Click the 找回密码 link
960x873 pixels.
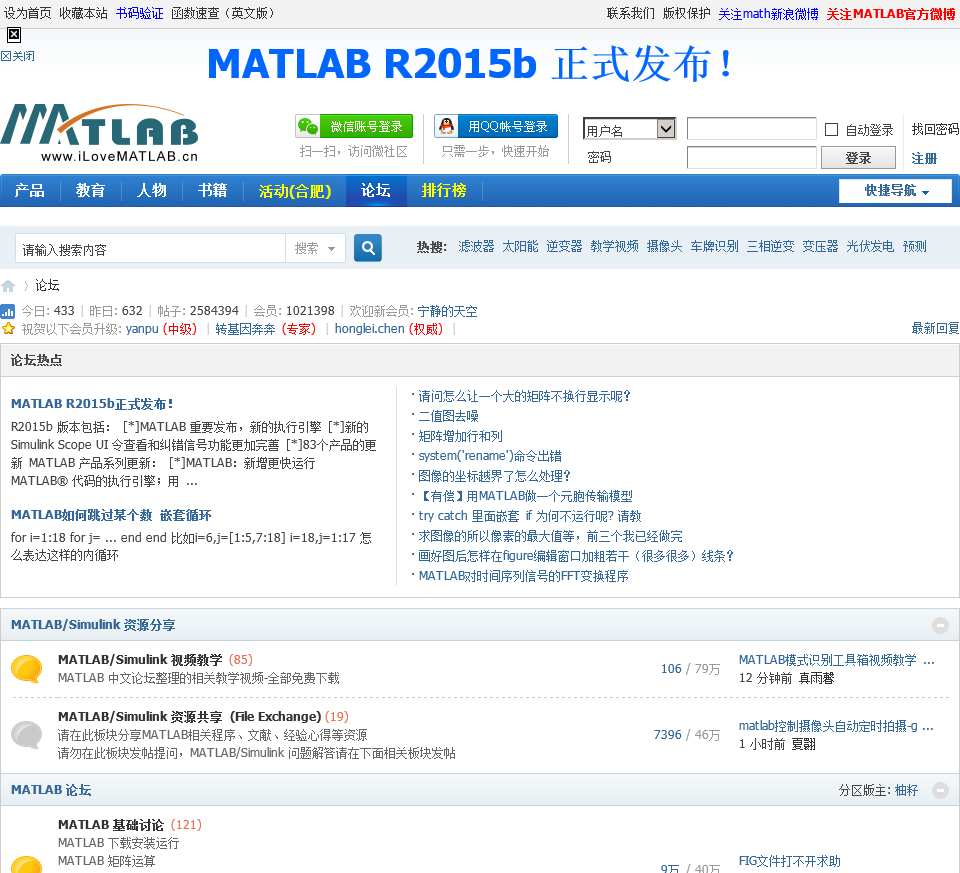pyautogui.click(x=935, y=129)
